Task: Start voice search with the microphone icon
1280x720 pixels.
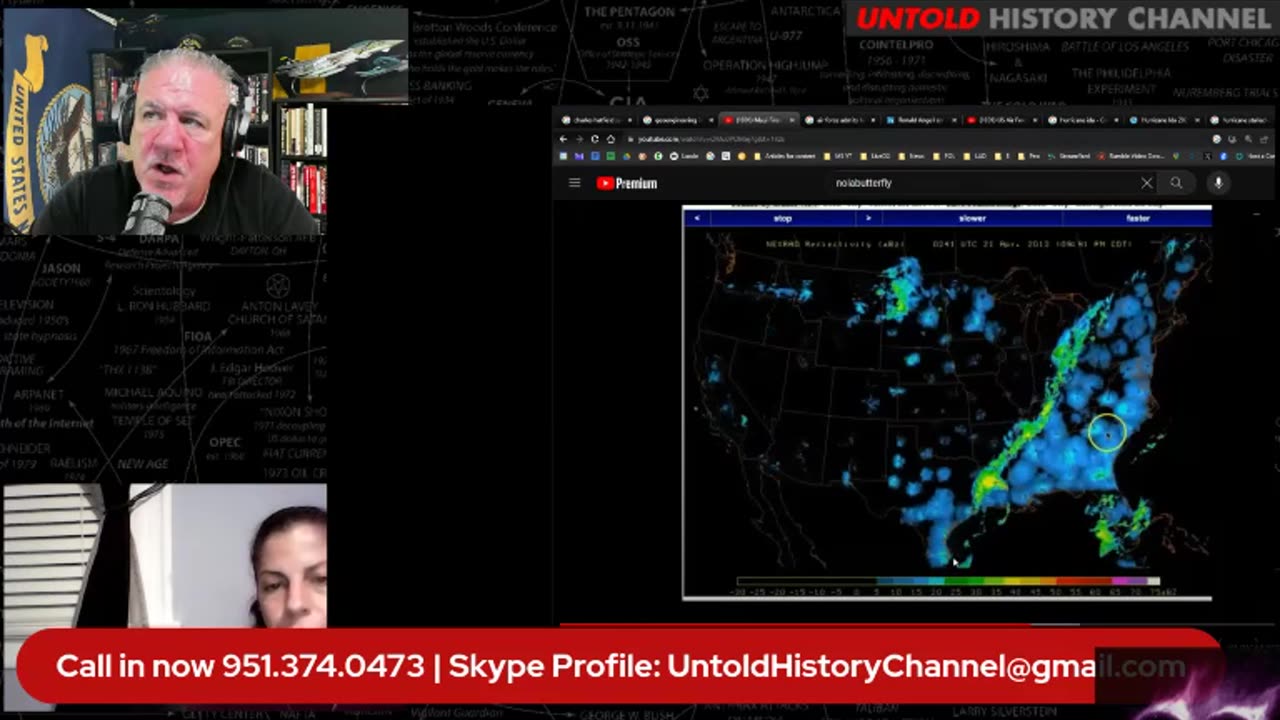Action: 1218,183
